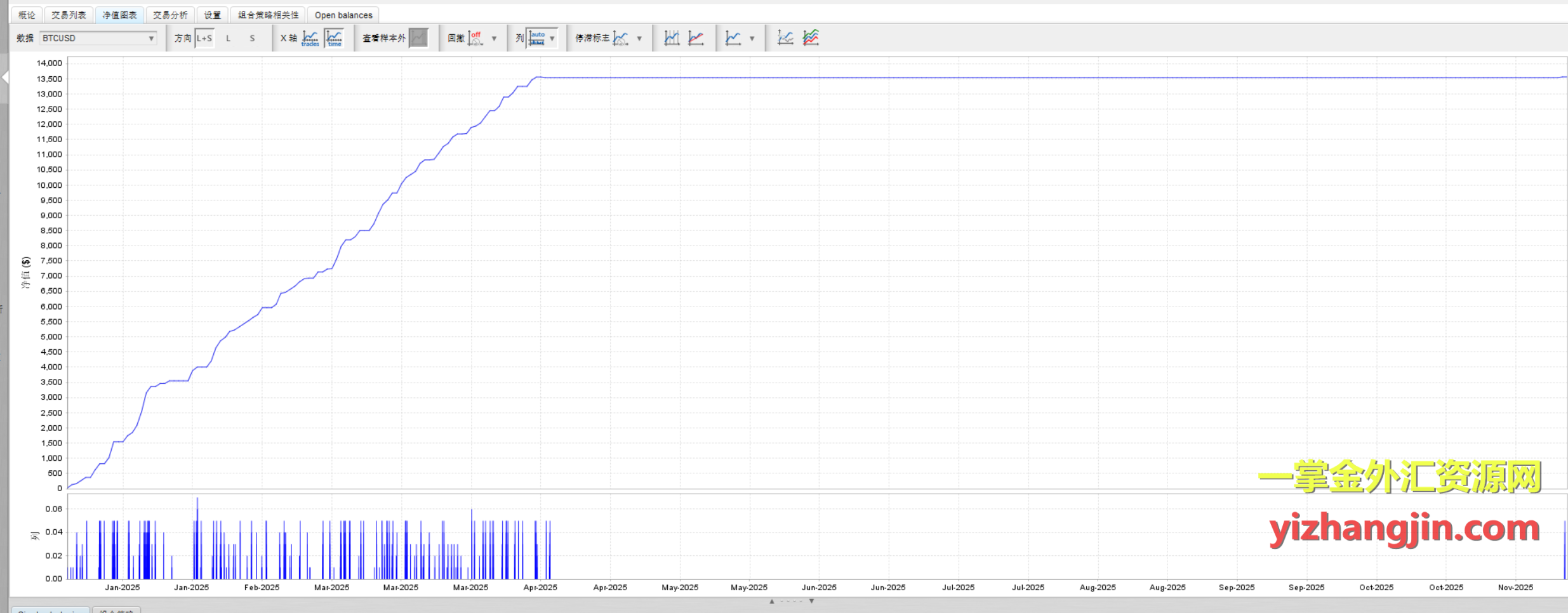Select long-only L direction

tap(229, 38)
